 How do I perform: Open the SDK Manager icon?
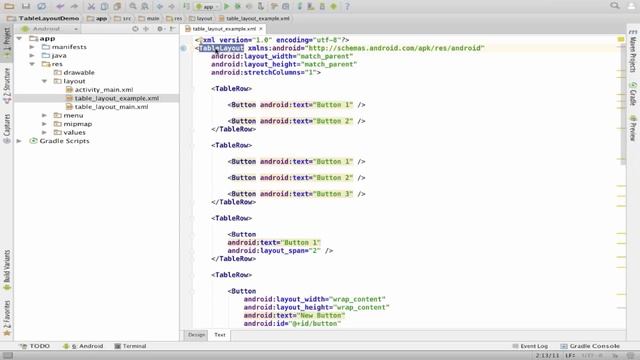(322, 6)
